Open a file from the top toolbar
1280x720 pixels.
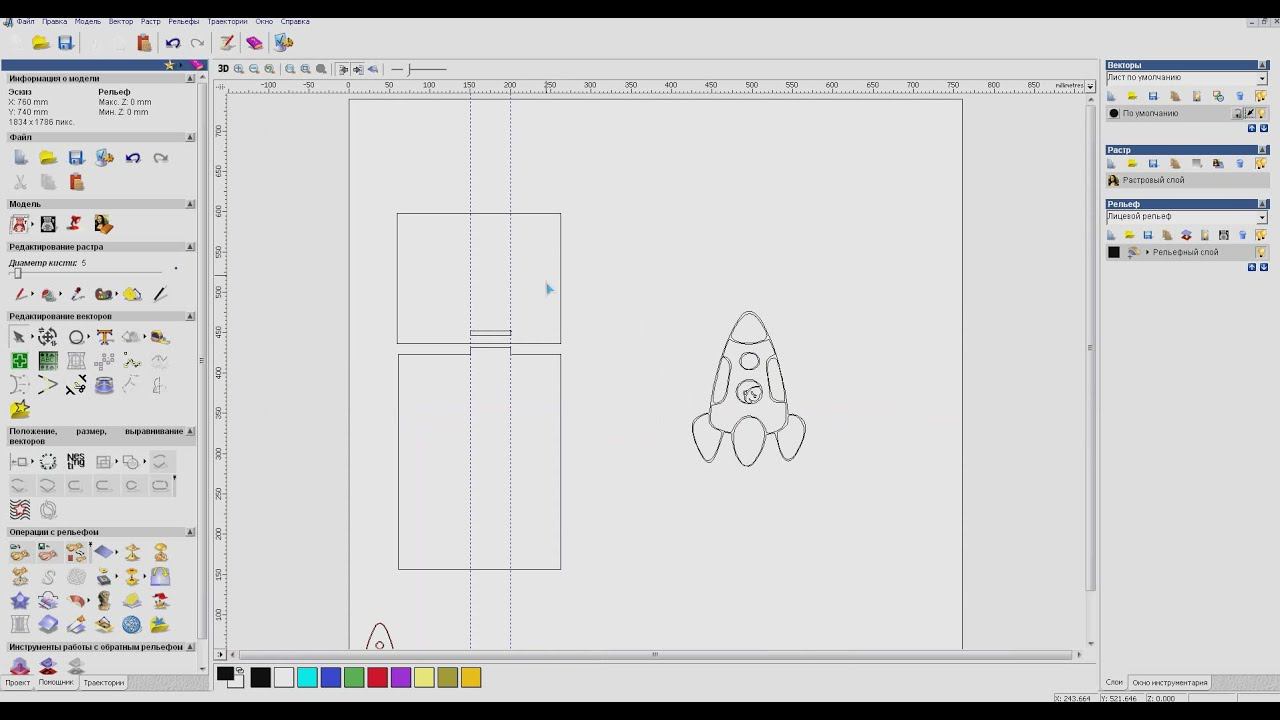(x=41, y=43)
